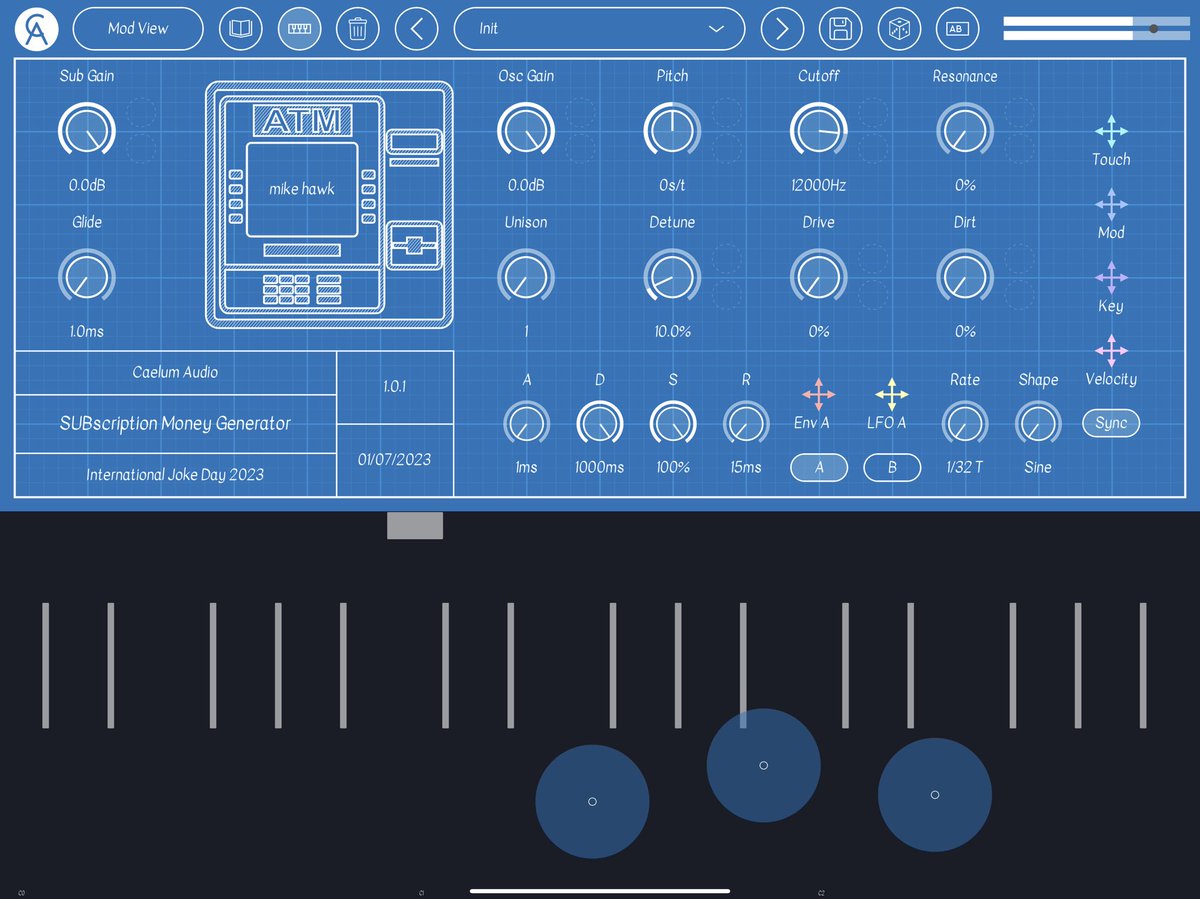
Task: Click the Detune knob
Action: click(x=672, y=276)
